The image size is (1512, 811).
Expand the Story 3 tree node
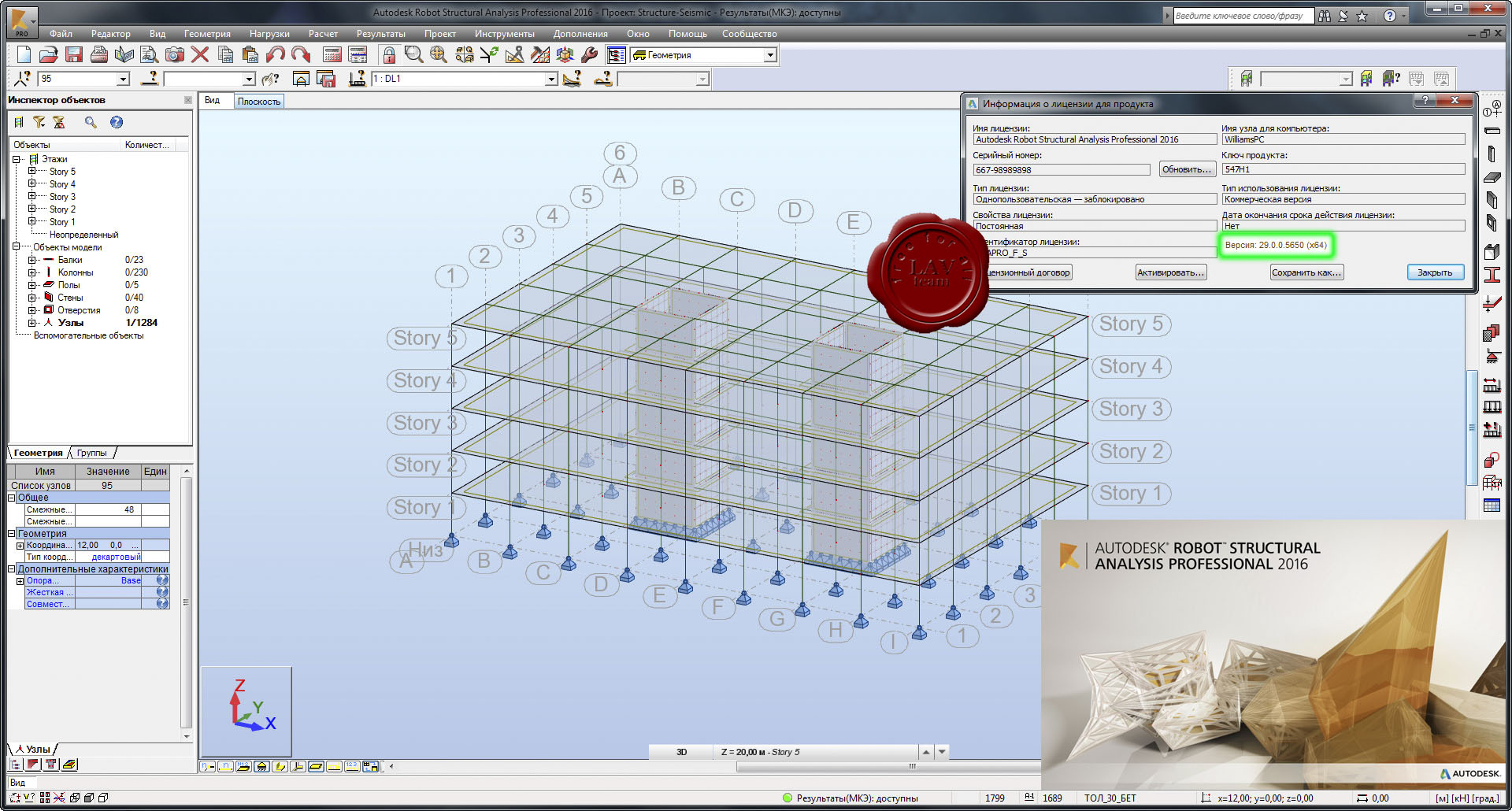point(31,196)
